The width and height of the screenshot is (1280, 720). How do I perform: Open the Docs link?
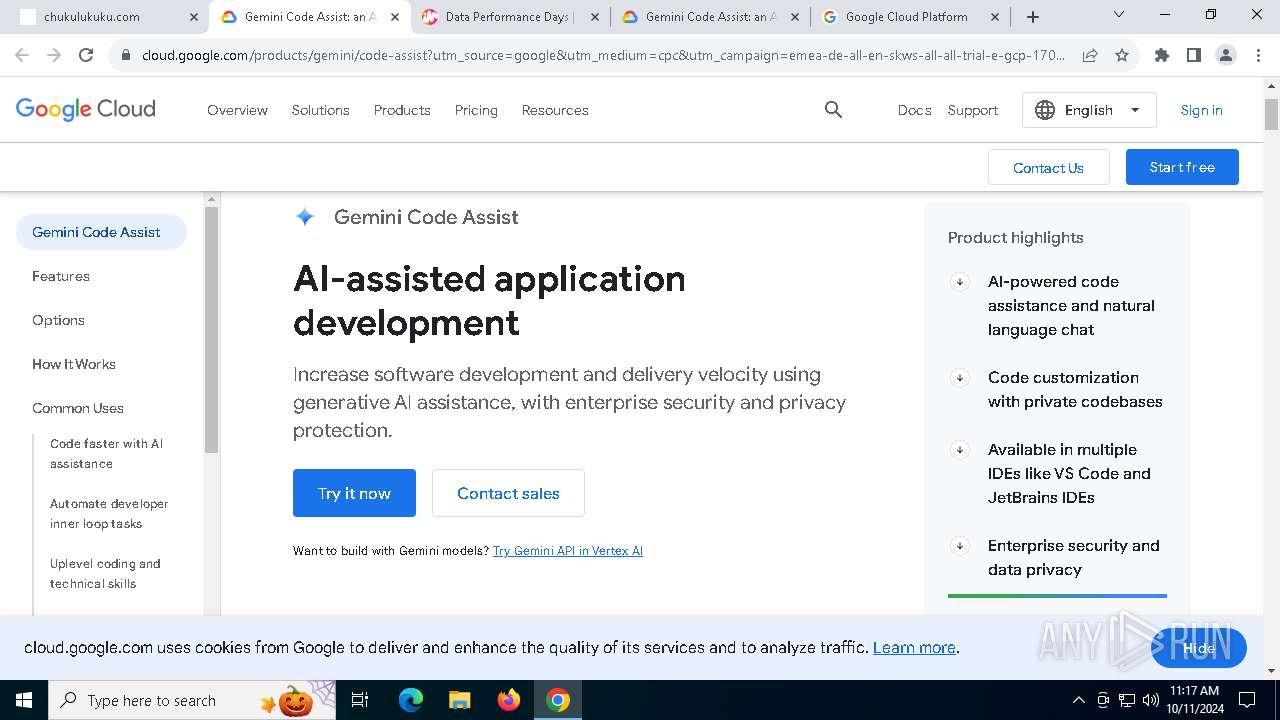tap(914, 110)
